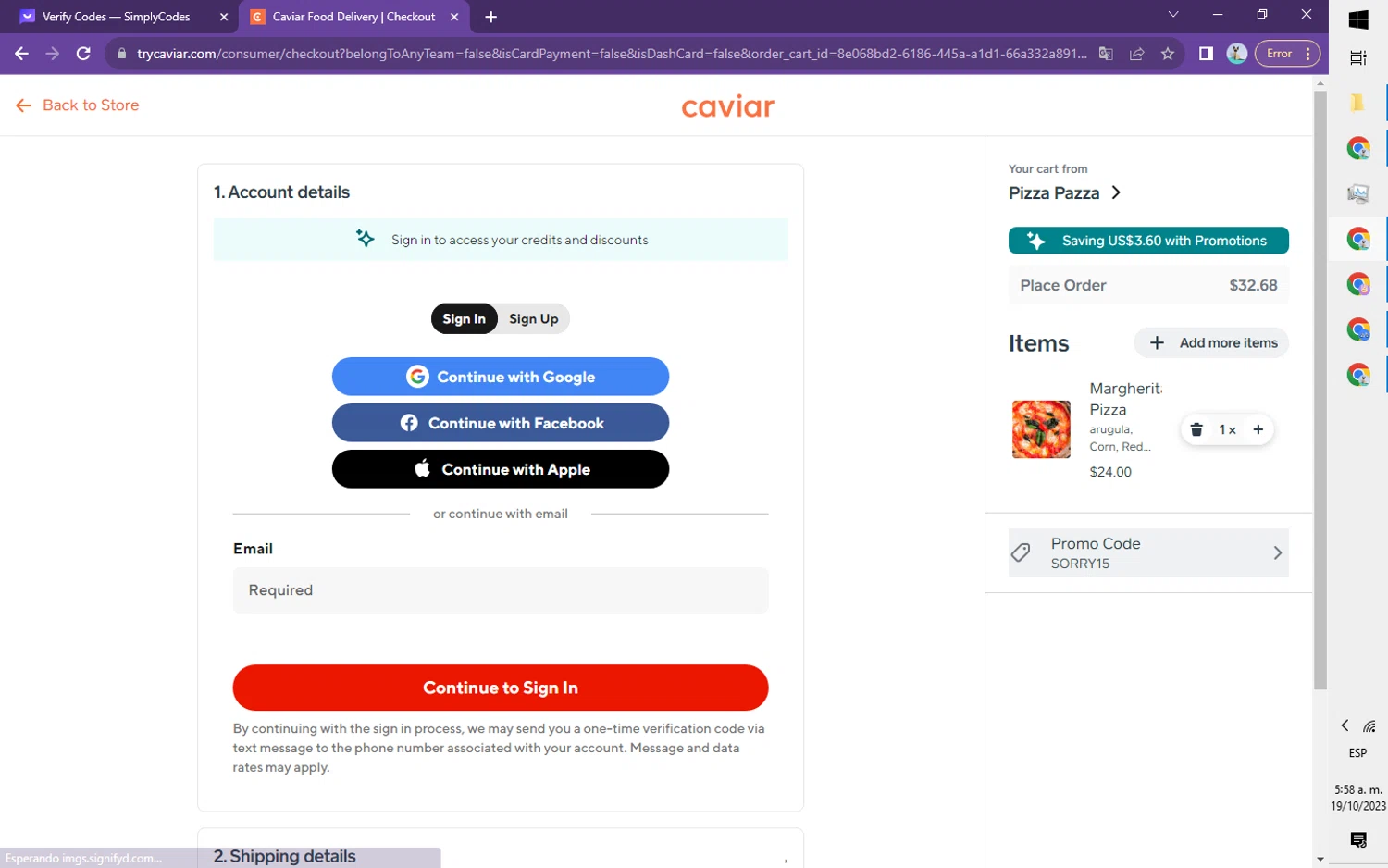Choose Continue with Apple
The image size is (1388, 868).
501,469
